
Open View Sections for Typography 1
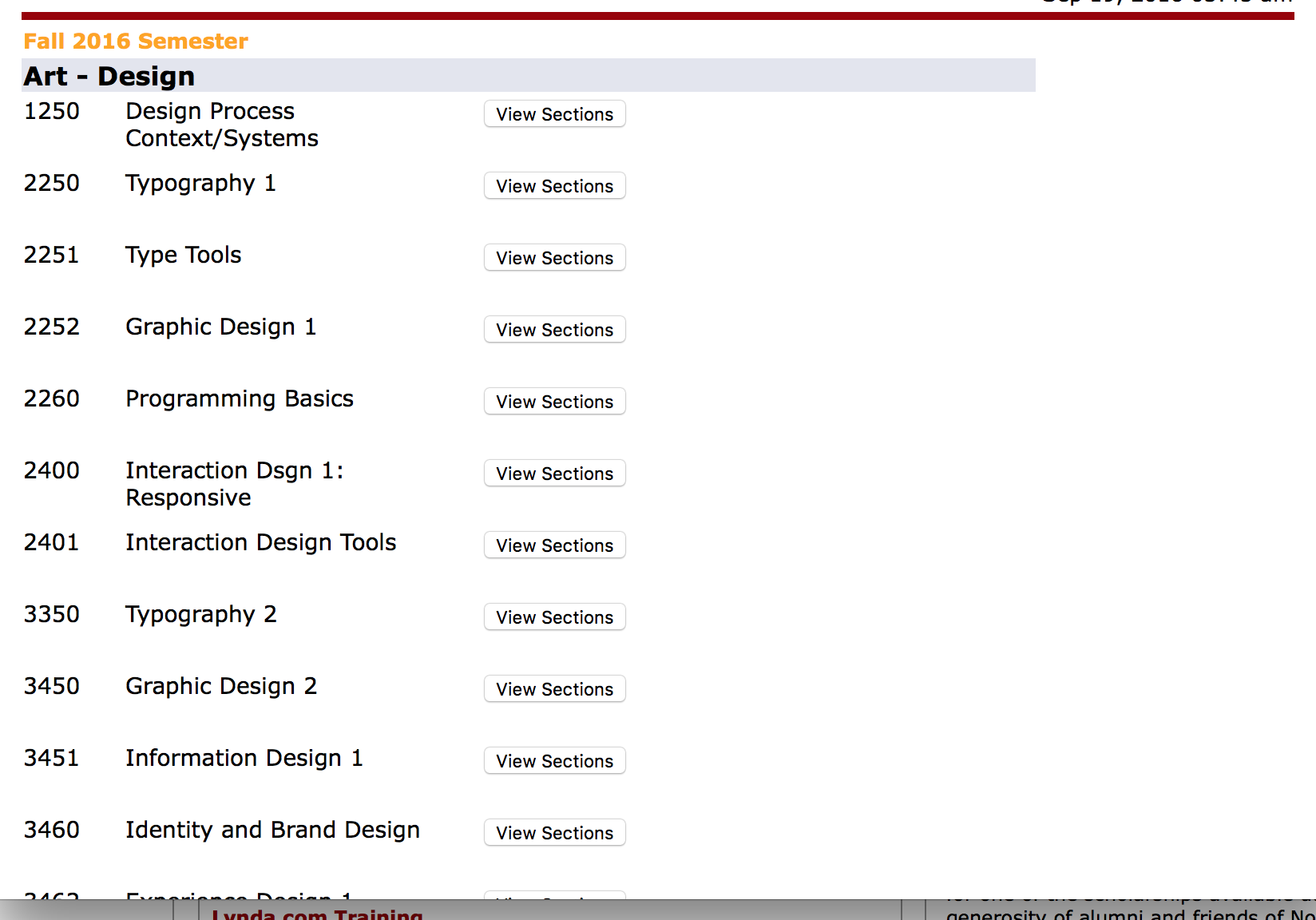(554, 186)
